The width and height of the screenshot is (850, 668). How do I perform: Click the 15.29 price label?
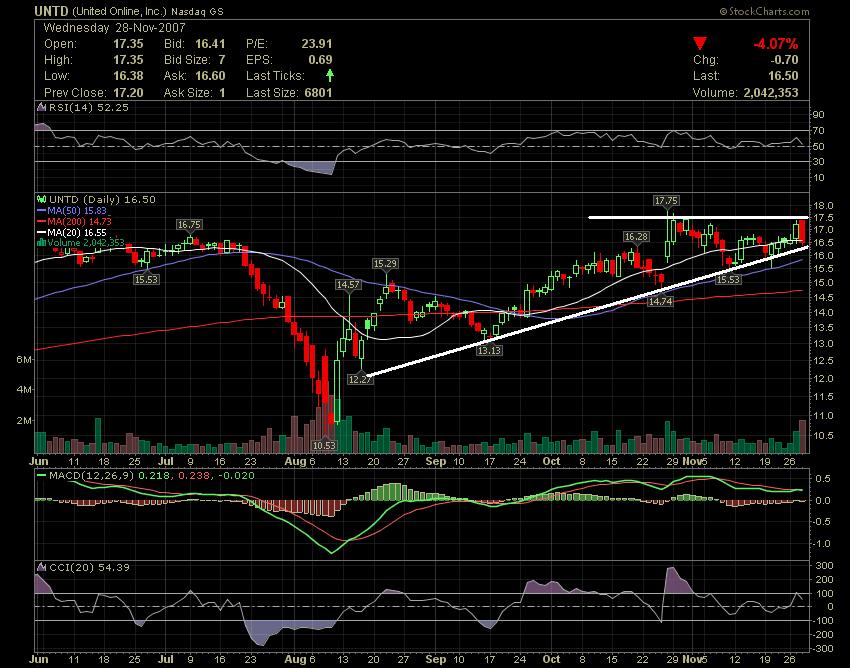pyautogui.click(x=385, y=264)
